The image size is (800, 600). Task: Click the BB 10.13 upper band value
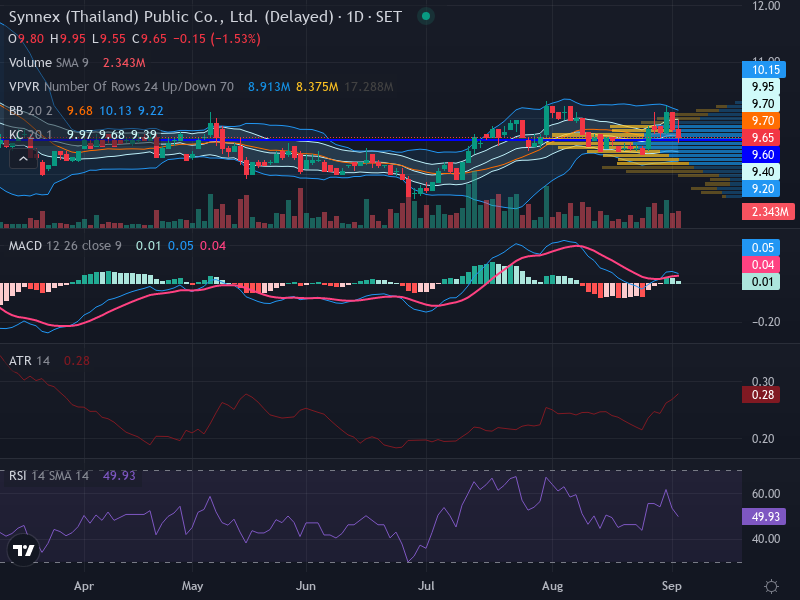pos(115,111)
